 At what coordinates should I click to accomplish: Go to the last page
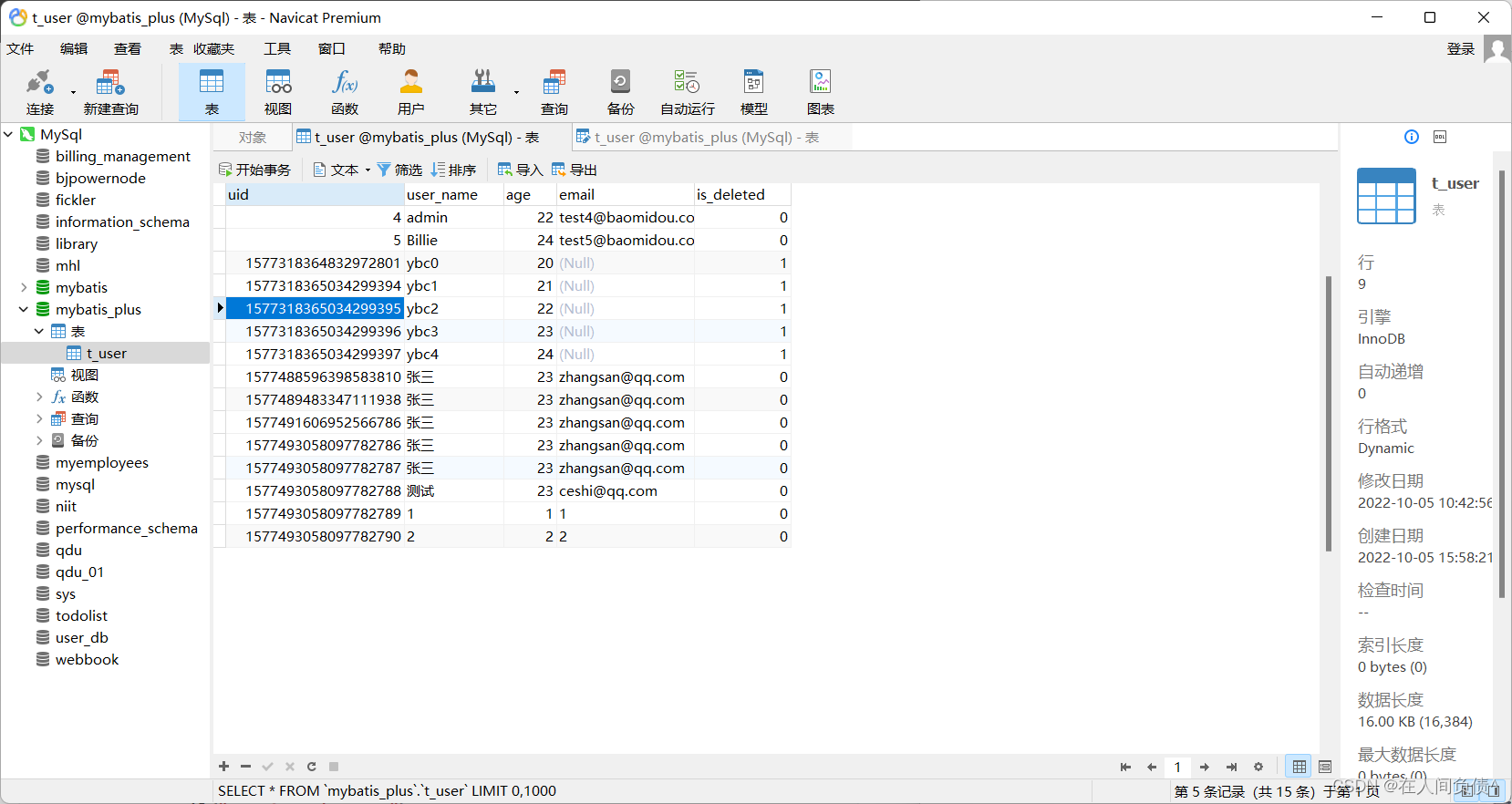[1231, 767]
